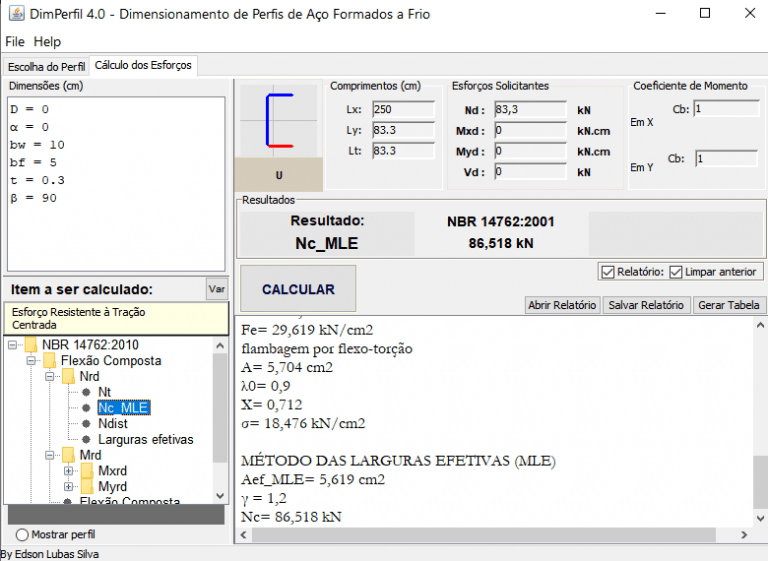768x561 pixels.
Task: Click 't = 0.3' in dimensions list
Action: click(x=37, y=180)
